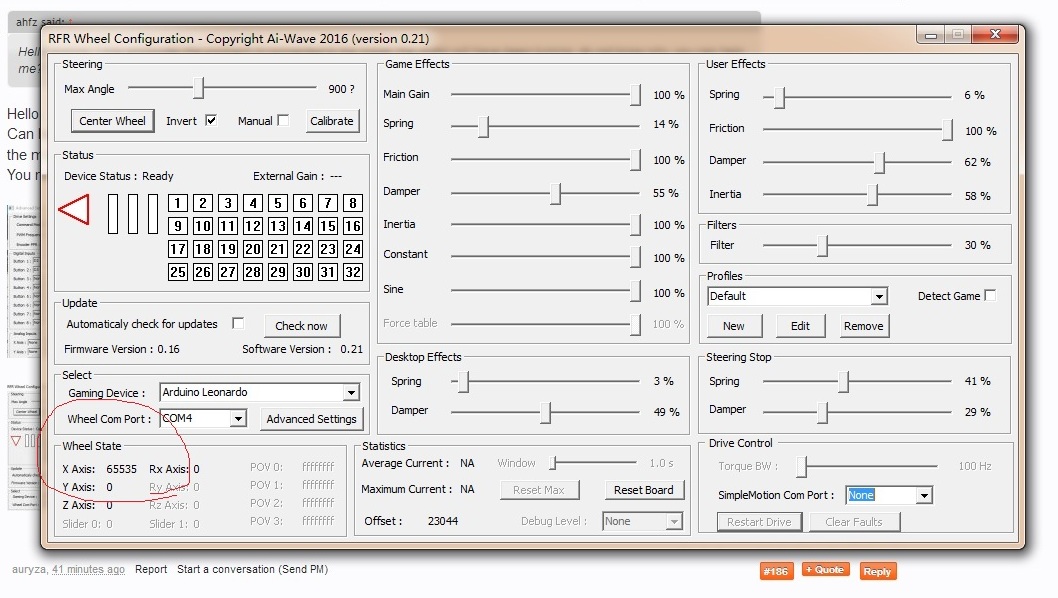Click button indicator number 16
The height and width of the screenshot is (598, 1058).
tap(352, 226)
